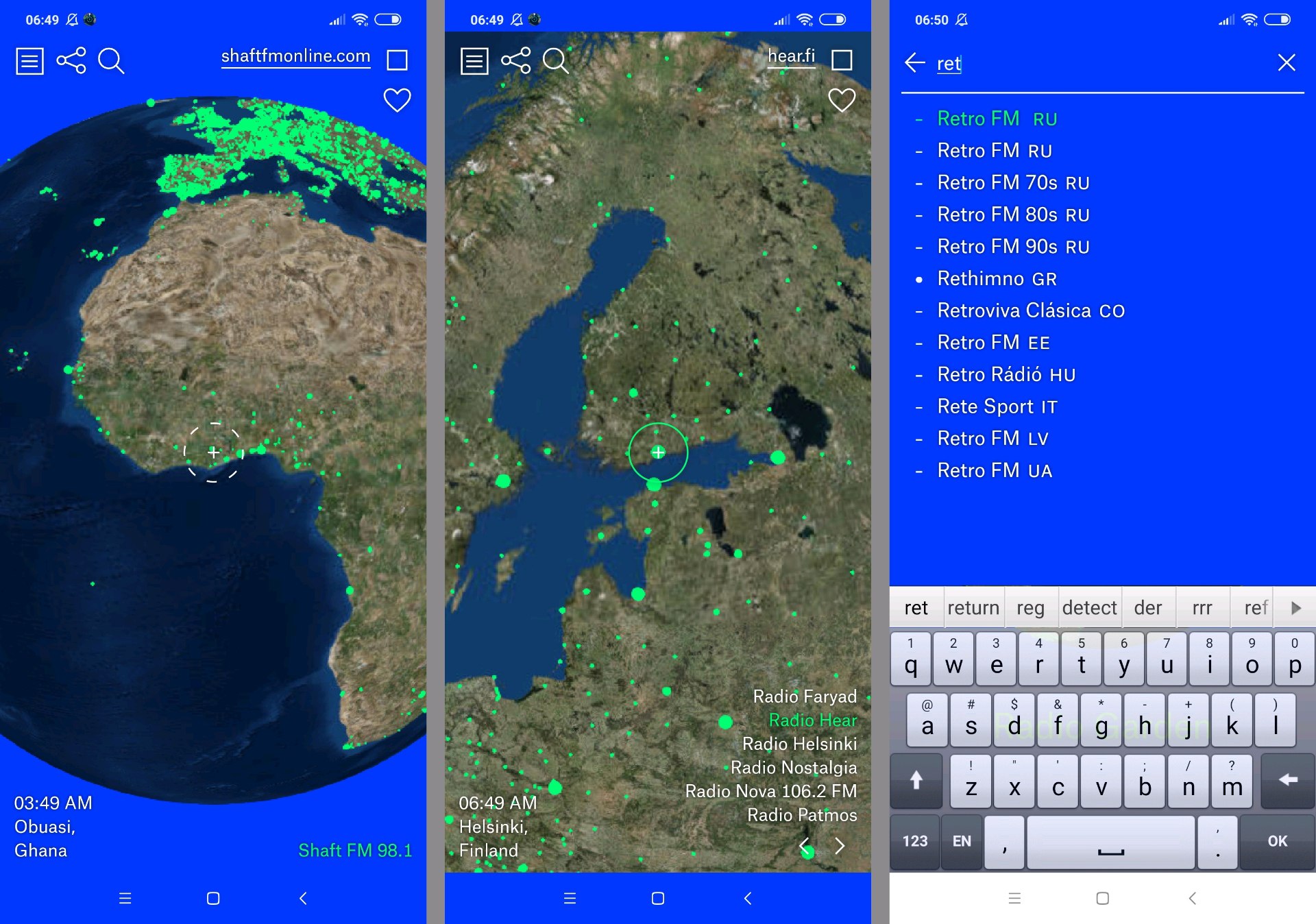
Task: Tap the keyboard OK key
Action: [1277, 842]
